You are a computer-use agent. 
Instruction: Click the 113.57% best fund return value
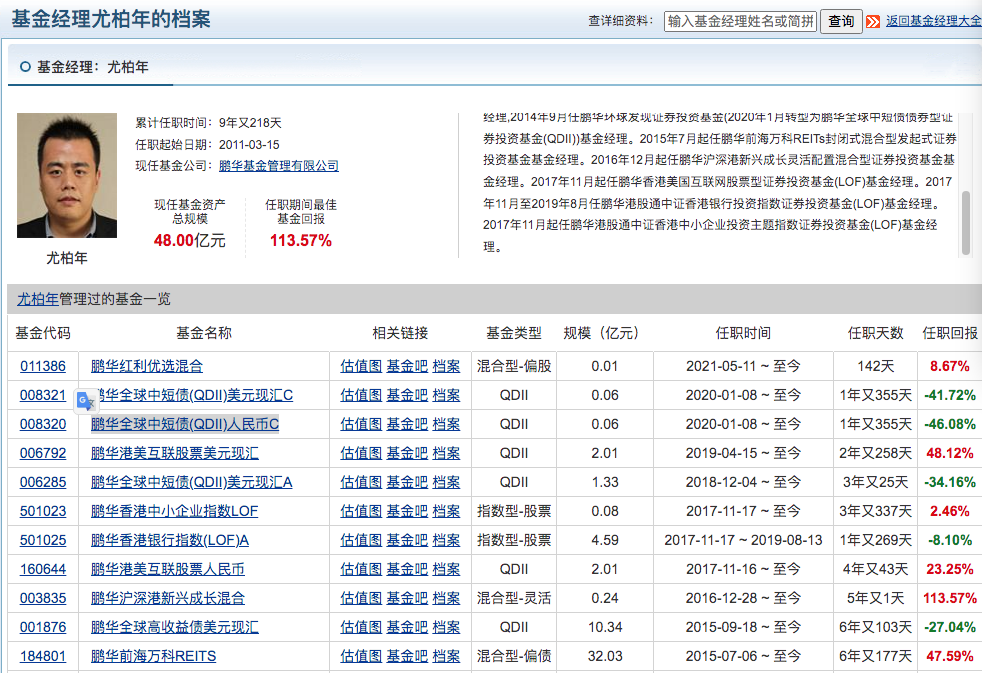(x=301, y=241)
